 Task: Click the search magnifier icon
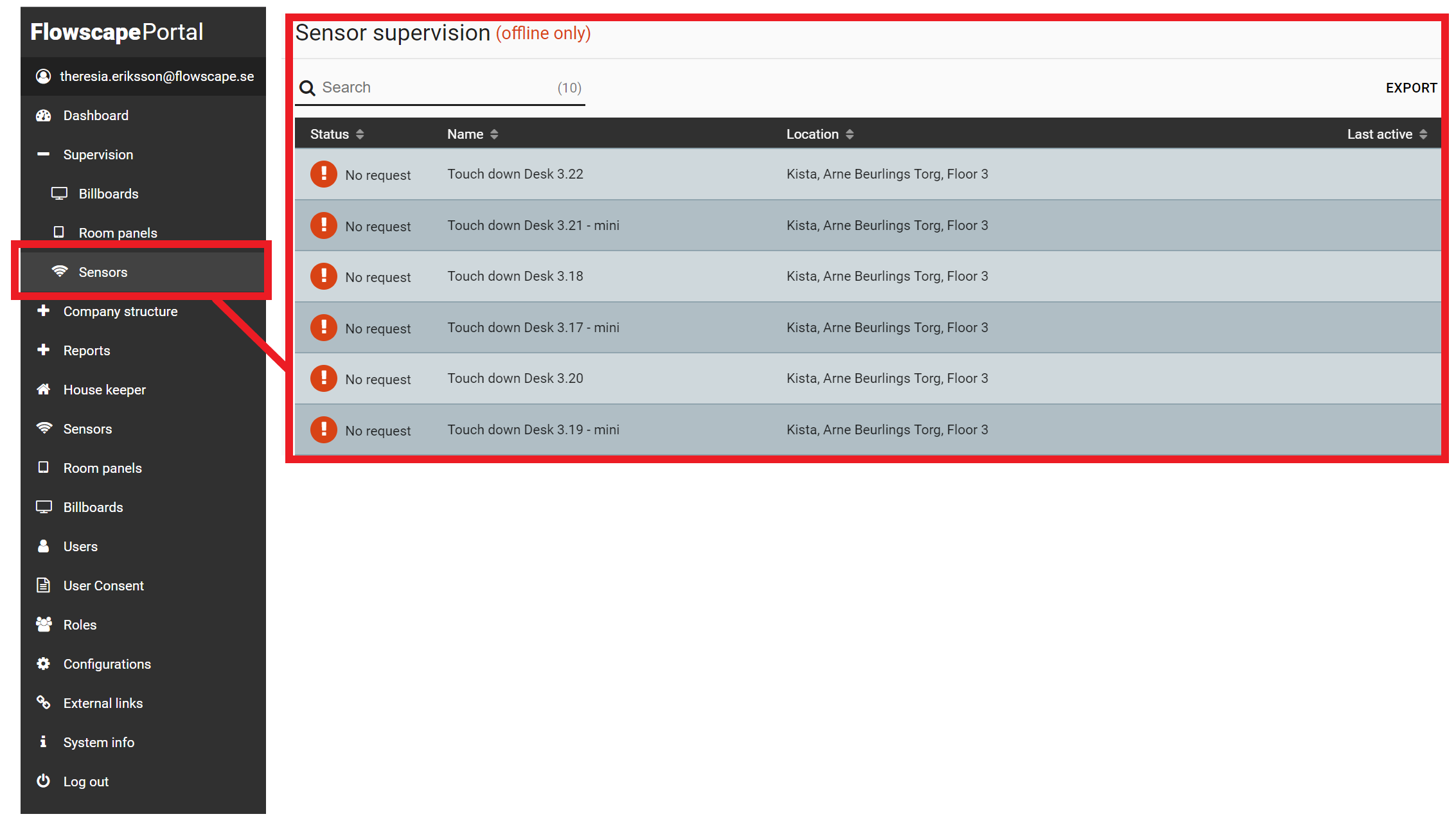point(307,88)
